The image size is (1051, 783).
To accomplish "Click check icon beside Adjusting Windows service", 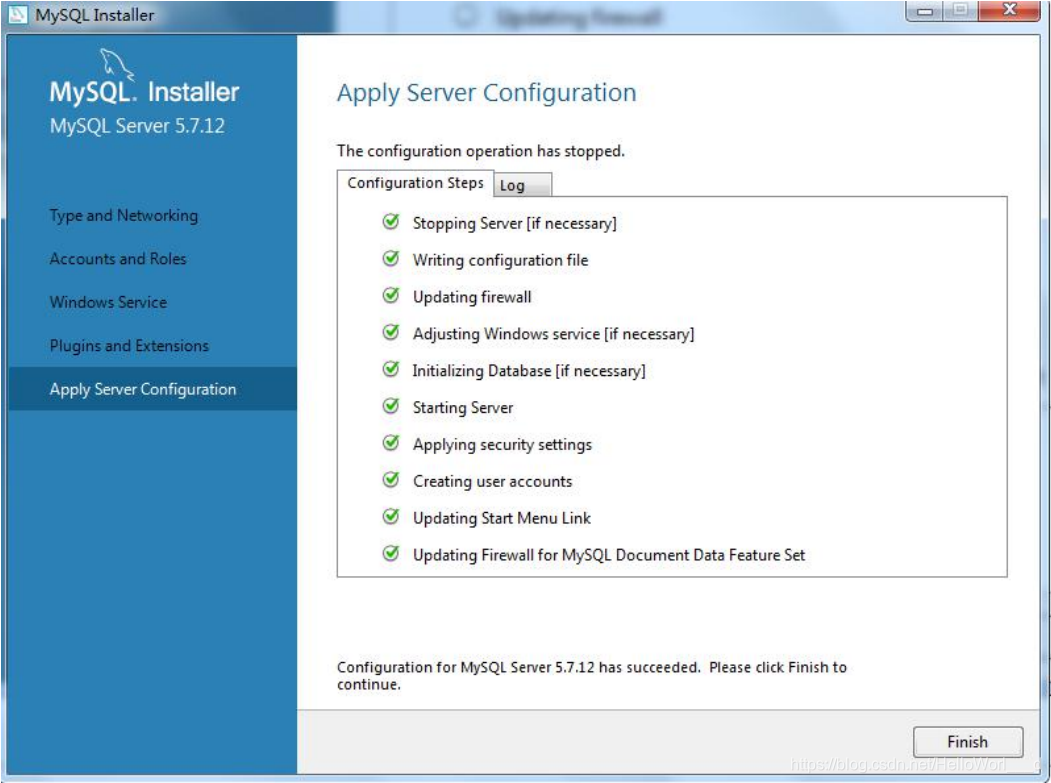I will pos(391,333).
